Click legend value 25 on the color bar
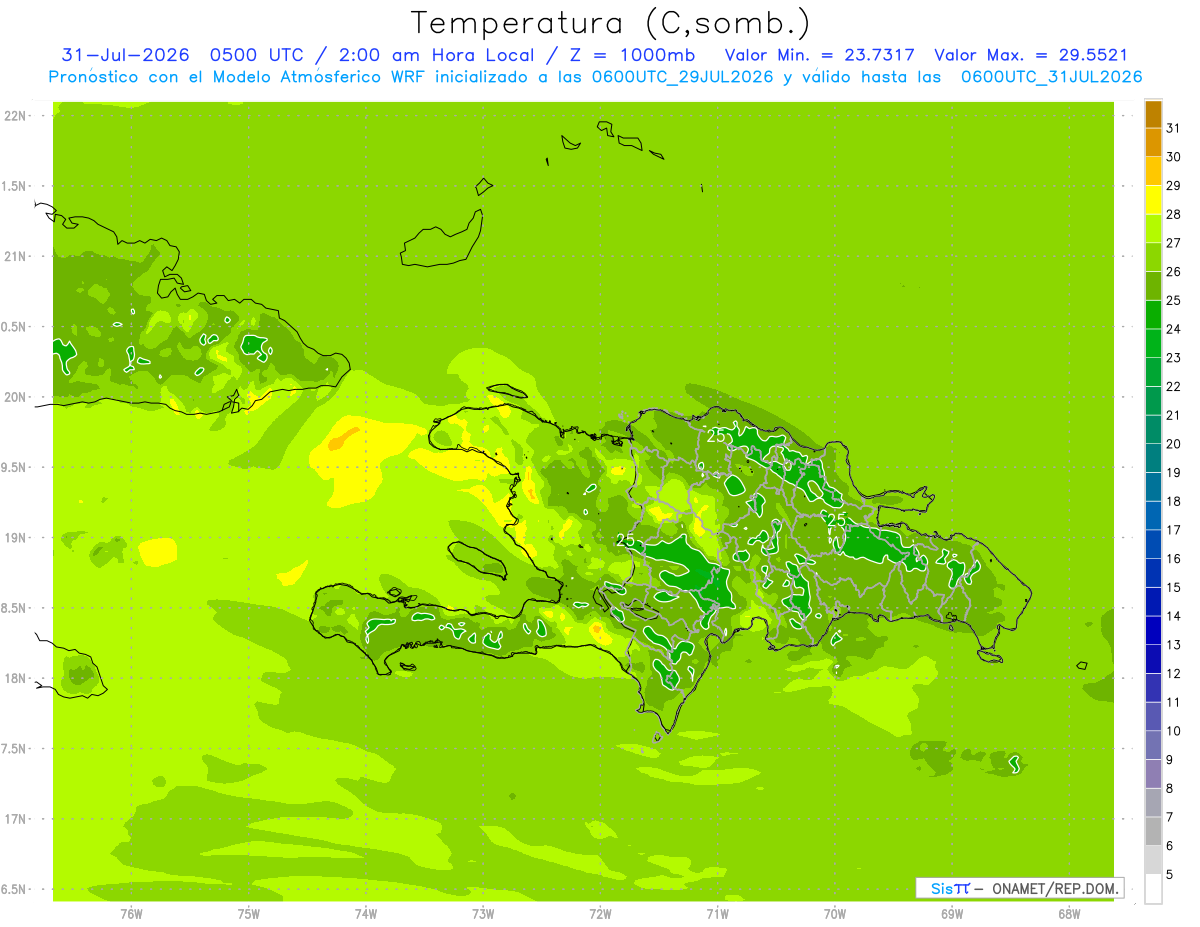This screenshot has width=1200, height=927. click(1173, 301)
